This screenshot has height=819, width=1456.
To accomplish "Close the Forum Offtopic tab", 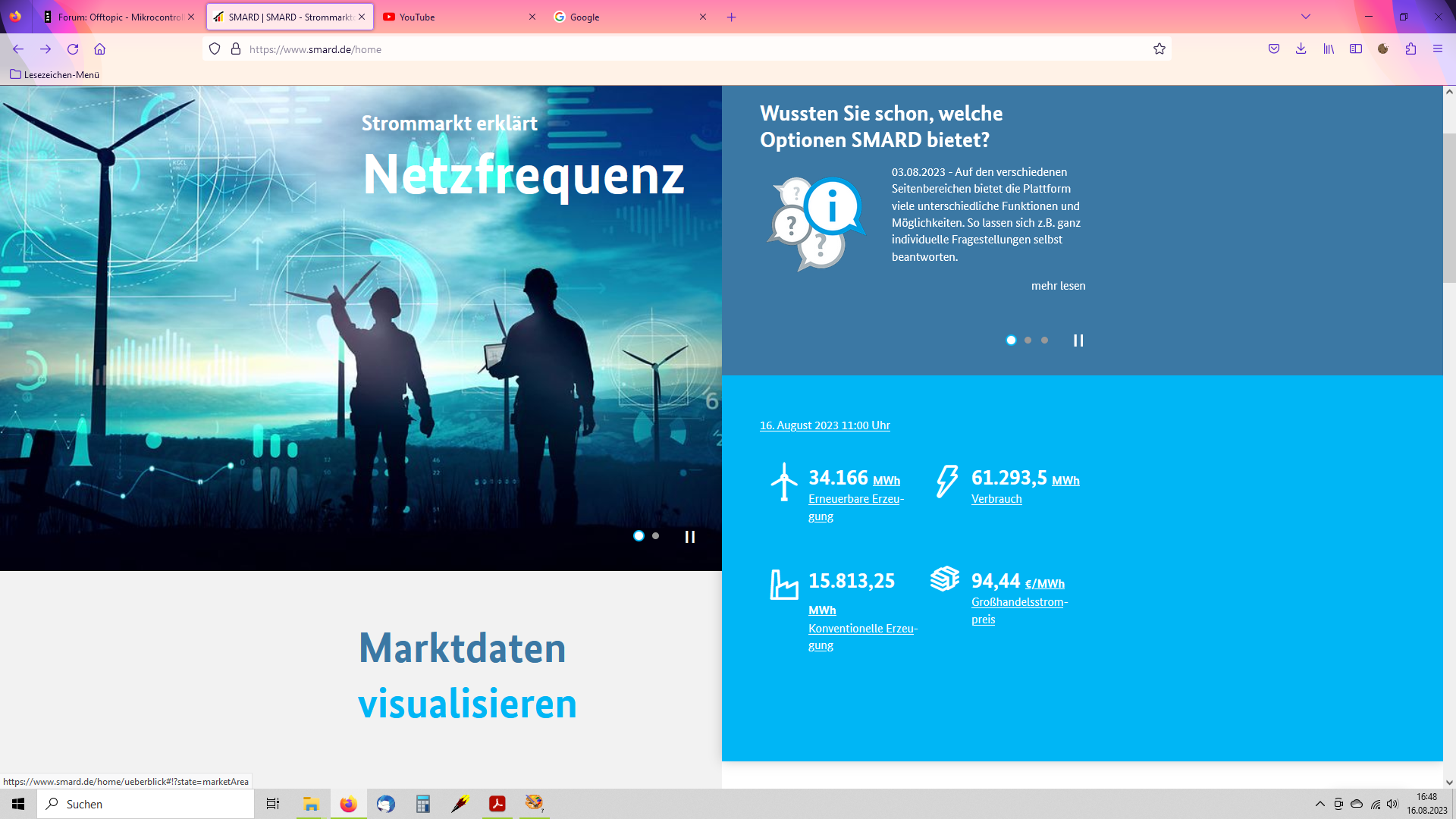I will (191, 17).
